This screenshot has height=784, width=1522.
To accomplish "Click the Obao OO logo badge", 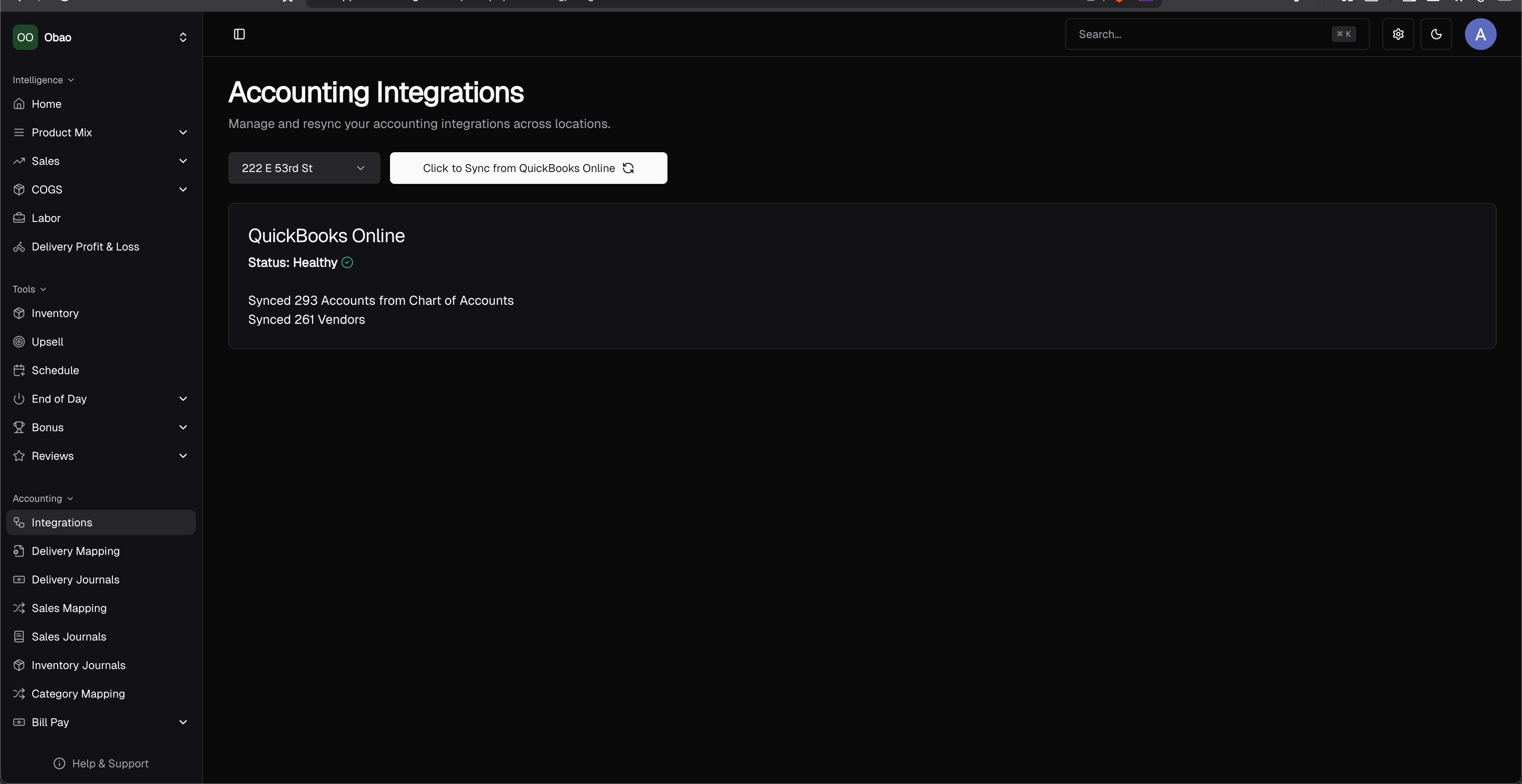I will 25,37.
